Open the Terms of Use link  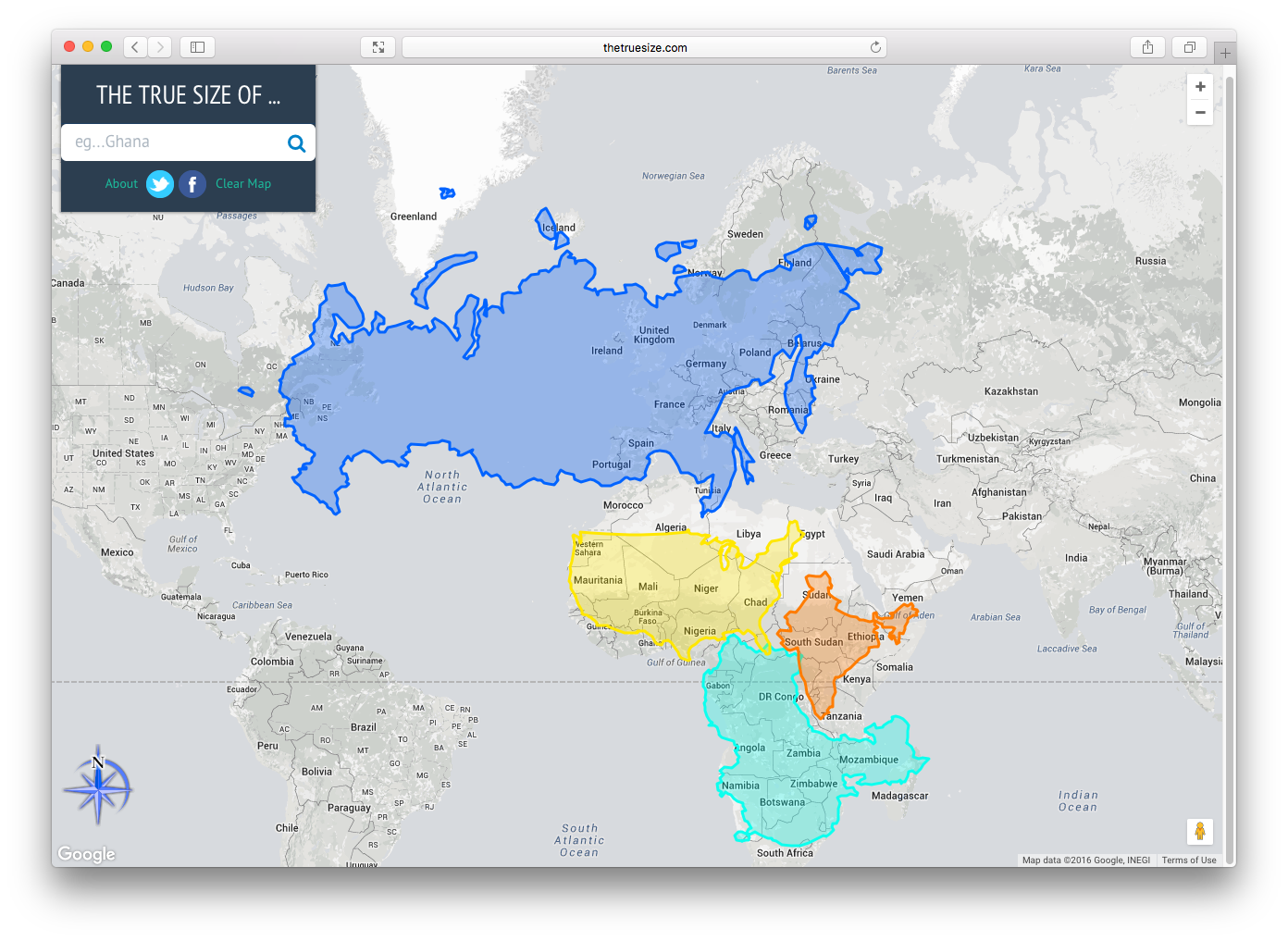(1189, 861)
